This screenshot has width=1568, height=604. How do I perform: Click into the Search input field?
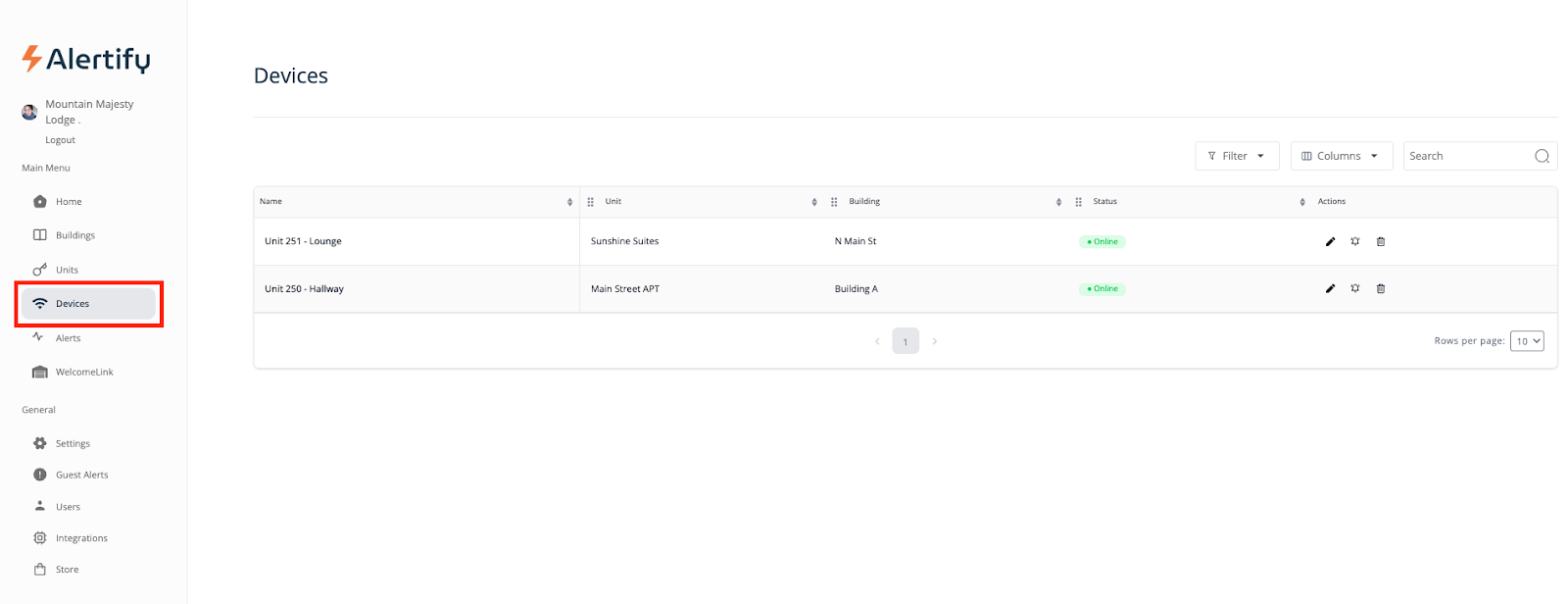point(1467,156)
